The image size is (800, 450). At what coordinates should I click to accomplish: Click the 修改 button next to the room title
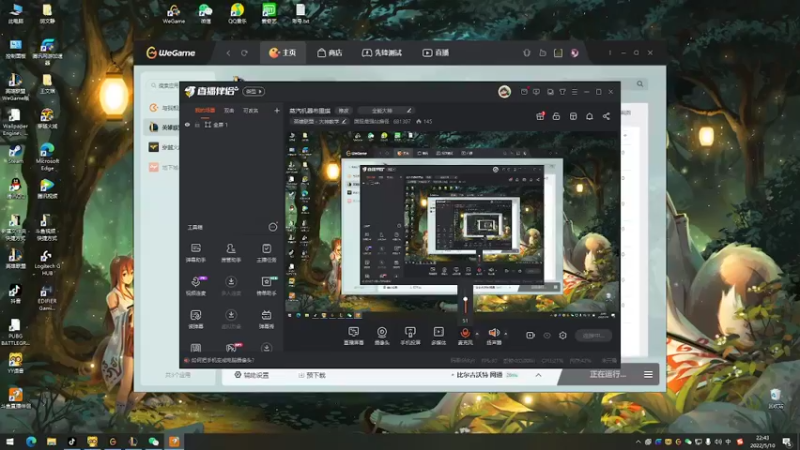point(344,110)
